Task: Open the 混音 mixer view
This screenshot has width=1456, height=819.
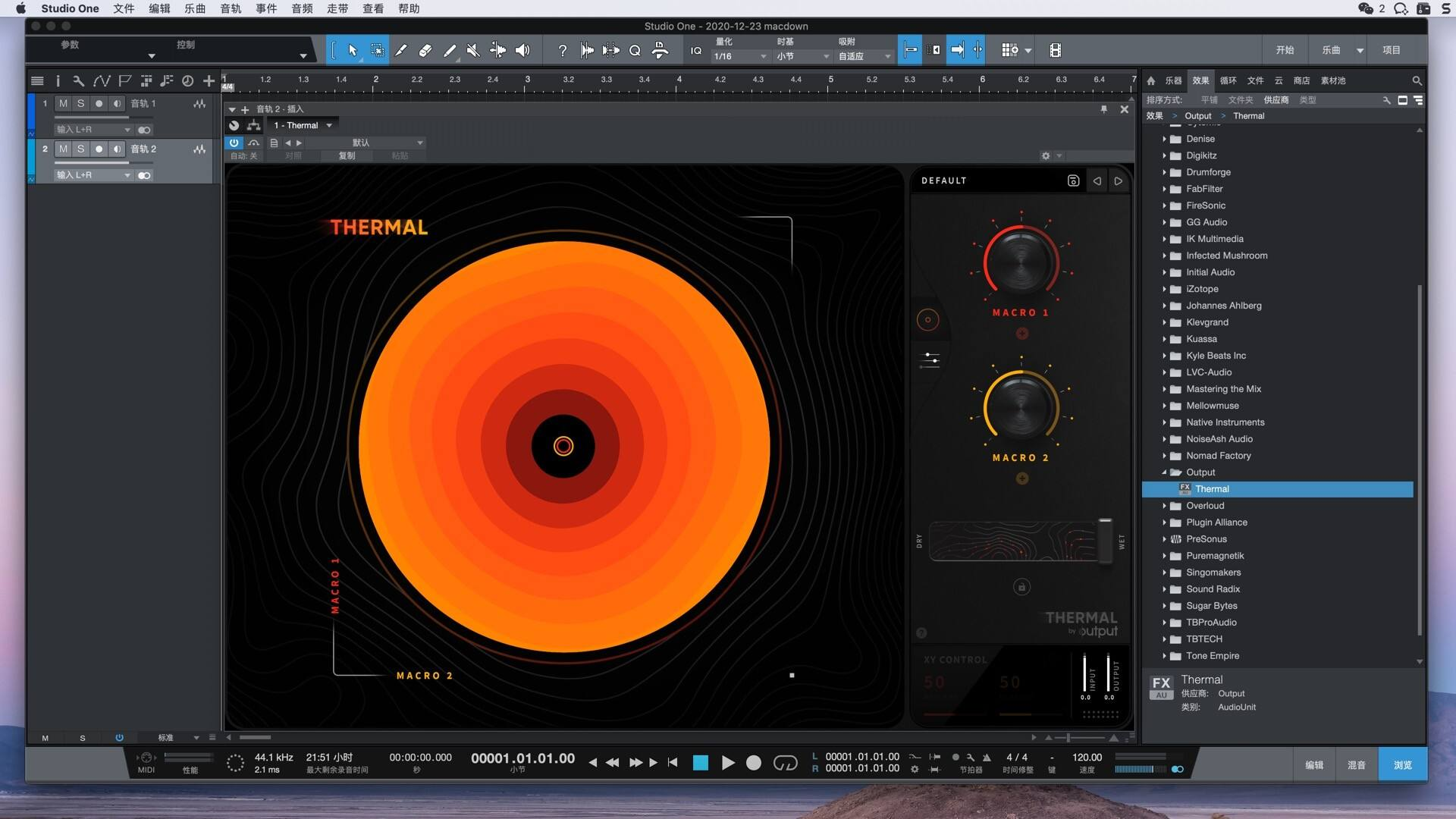Action: 1356,765
